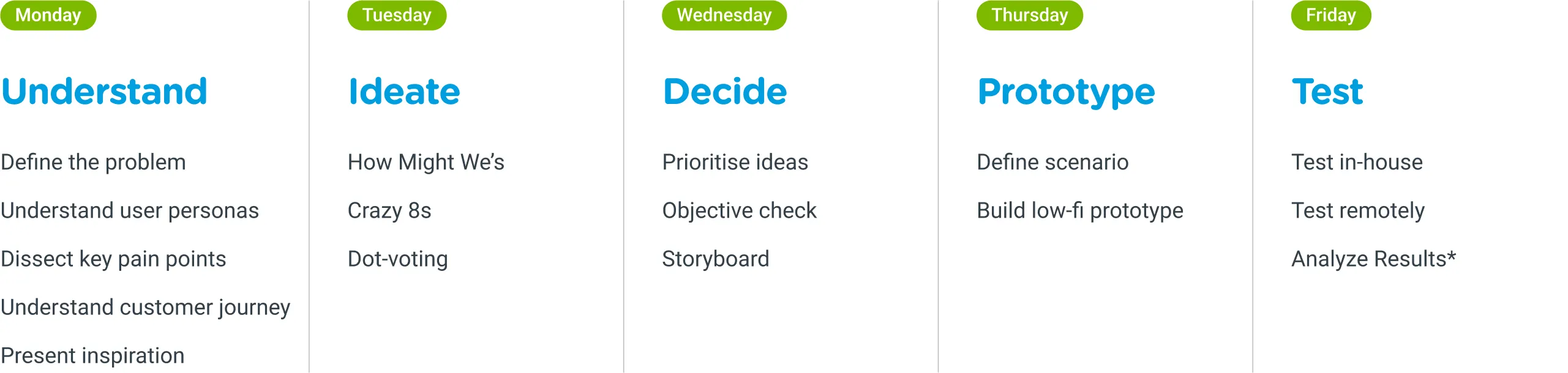Click "Define the problem" item
The image size is (1568, 373).
click(x=93, y=162)
